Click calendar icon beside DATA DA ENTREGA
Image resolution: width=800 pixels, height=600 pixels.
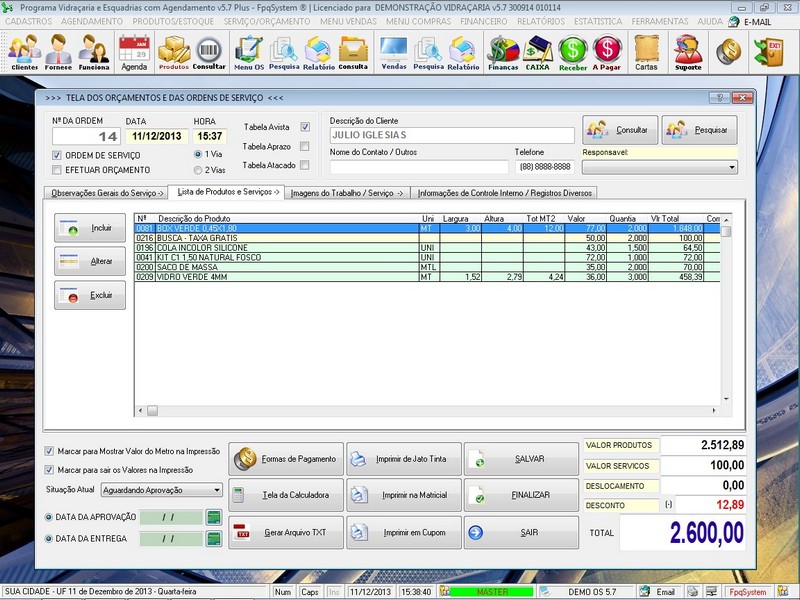[213, 539]
